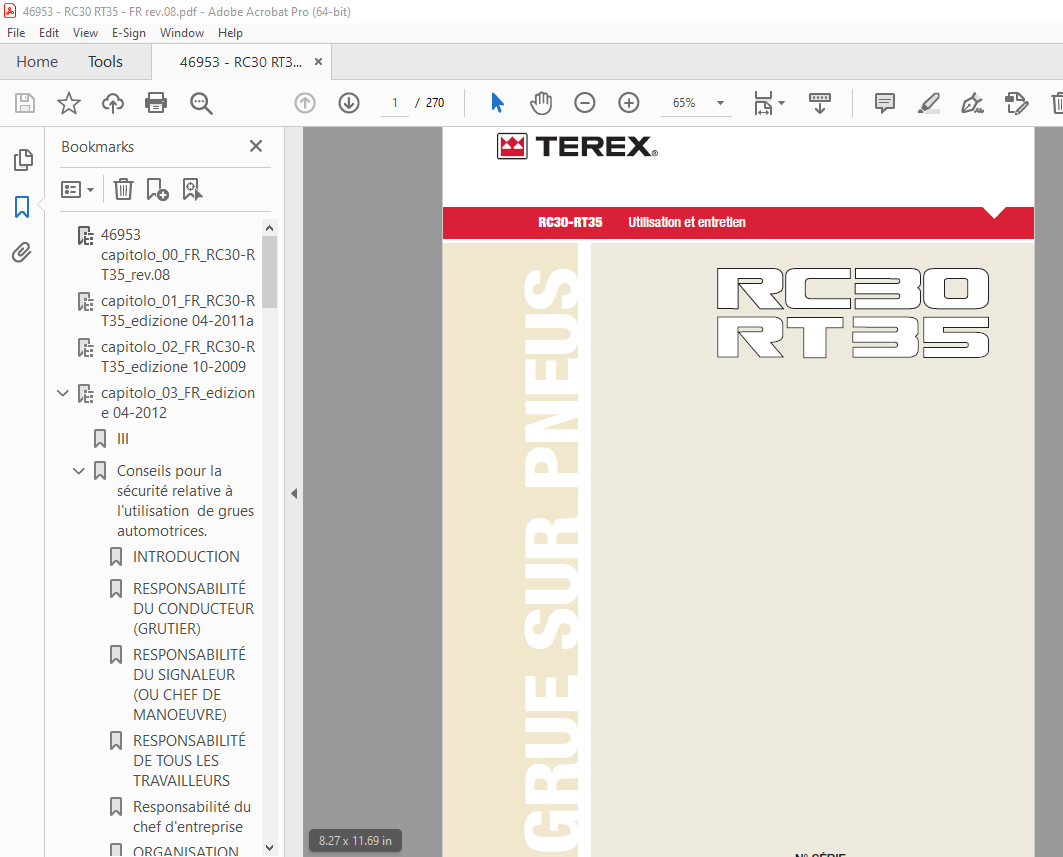This screenshot has height=857, width=1063.
Task: Open the Help menu
Action: point(230,33)
